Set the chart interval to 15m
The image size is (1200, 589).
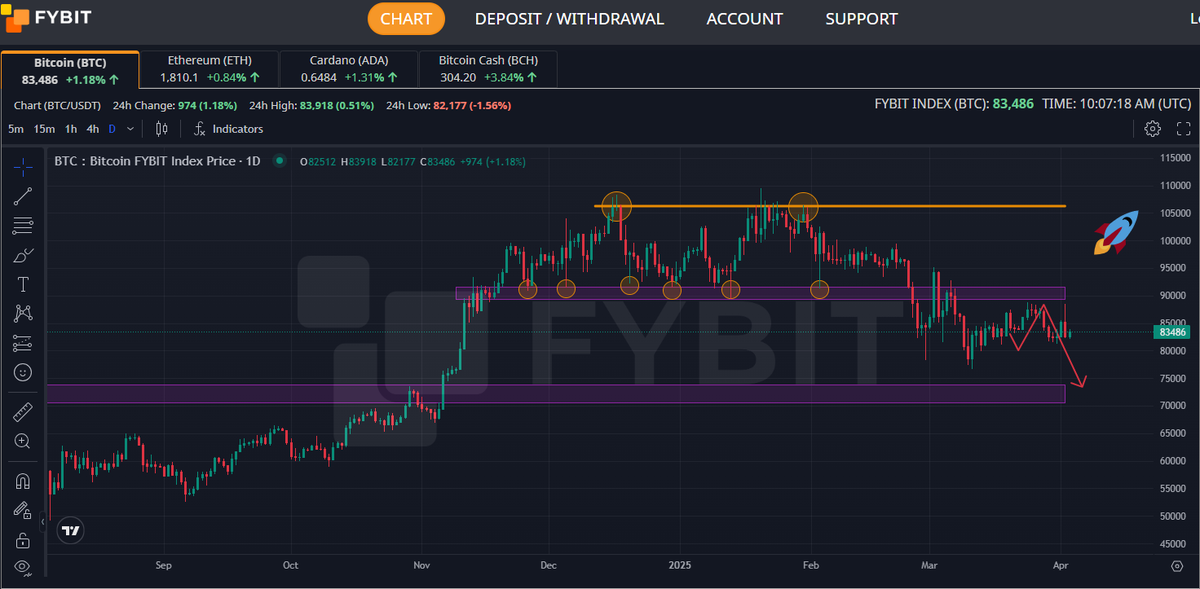44,129
